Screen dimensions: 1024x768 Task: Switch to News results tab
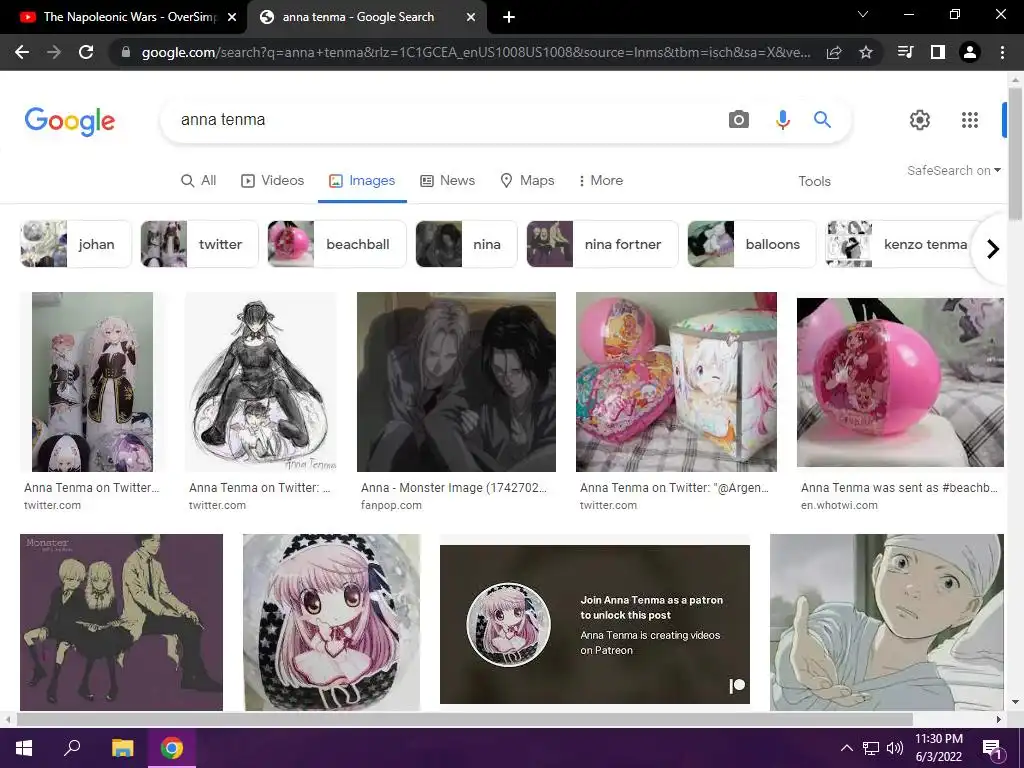tap(447, 180)
